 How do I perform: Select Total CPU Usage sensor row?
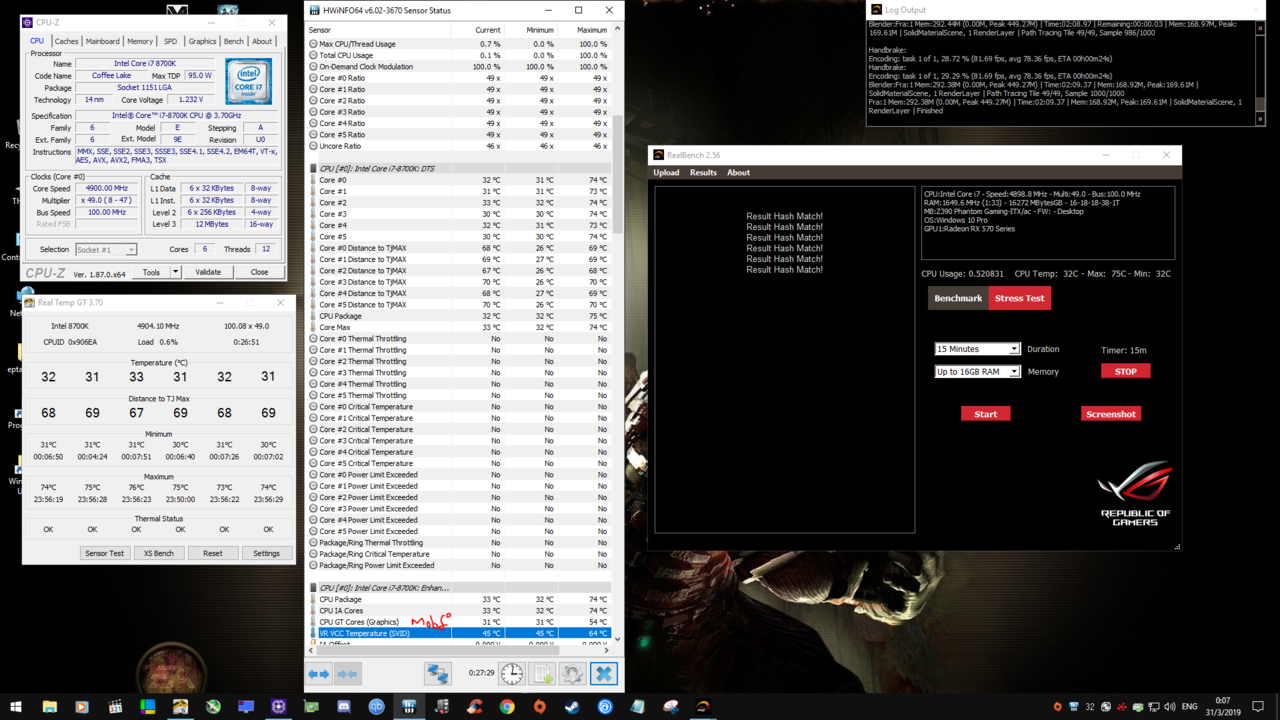click(458, 55)
